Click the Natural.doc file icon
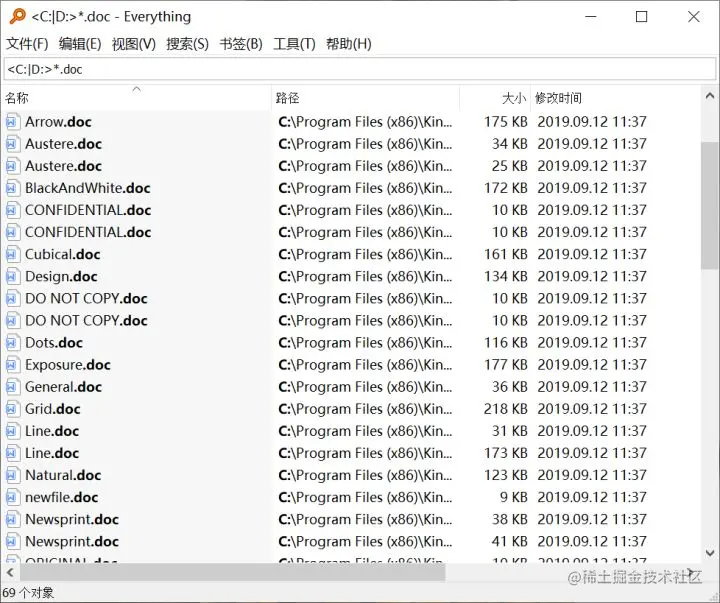 pos(12,475)
